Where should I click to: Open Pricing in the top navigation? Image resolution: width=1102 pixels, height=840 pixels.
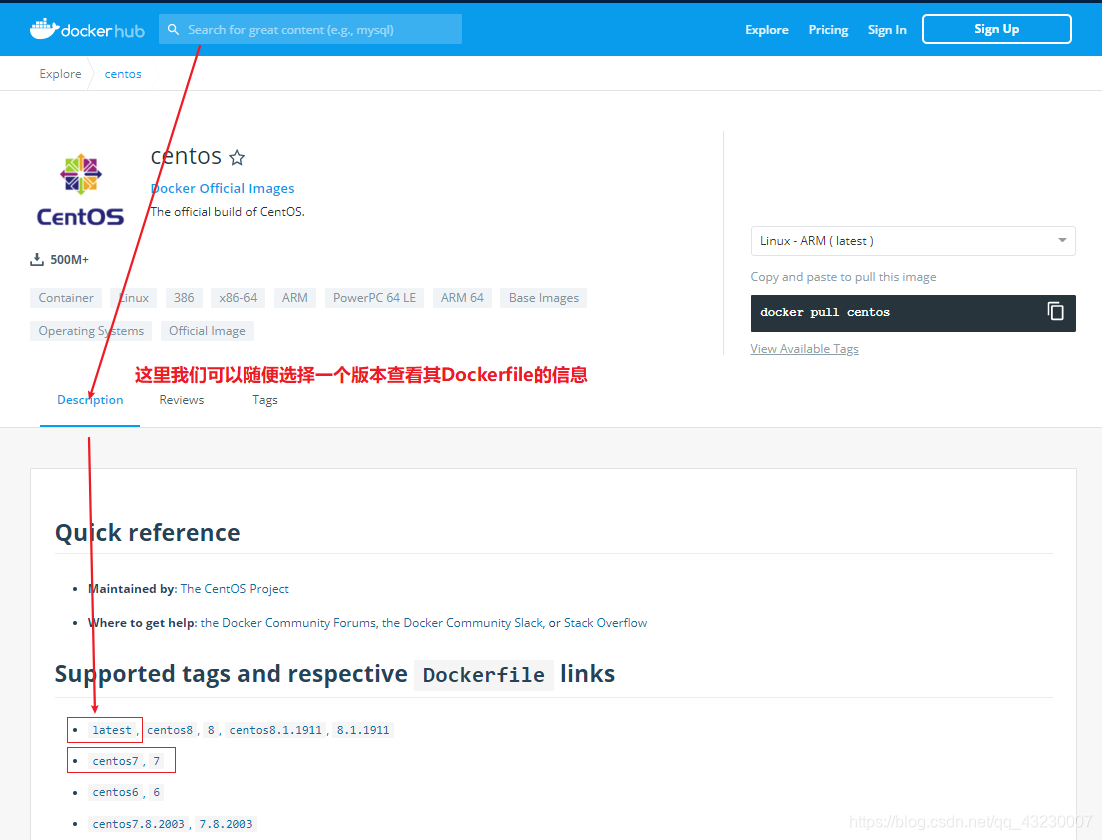click(828, 30)
